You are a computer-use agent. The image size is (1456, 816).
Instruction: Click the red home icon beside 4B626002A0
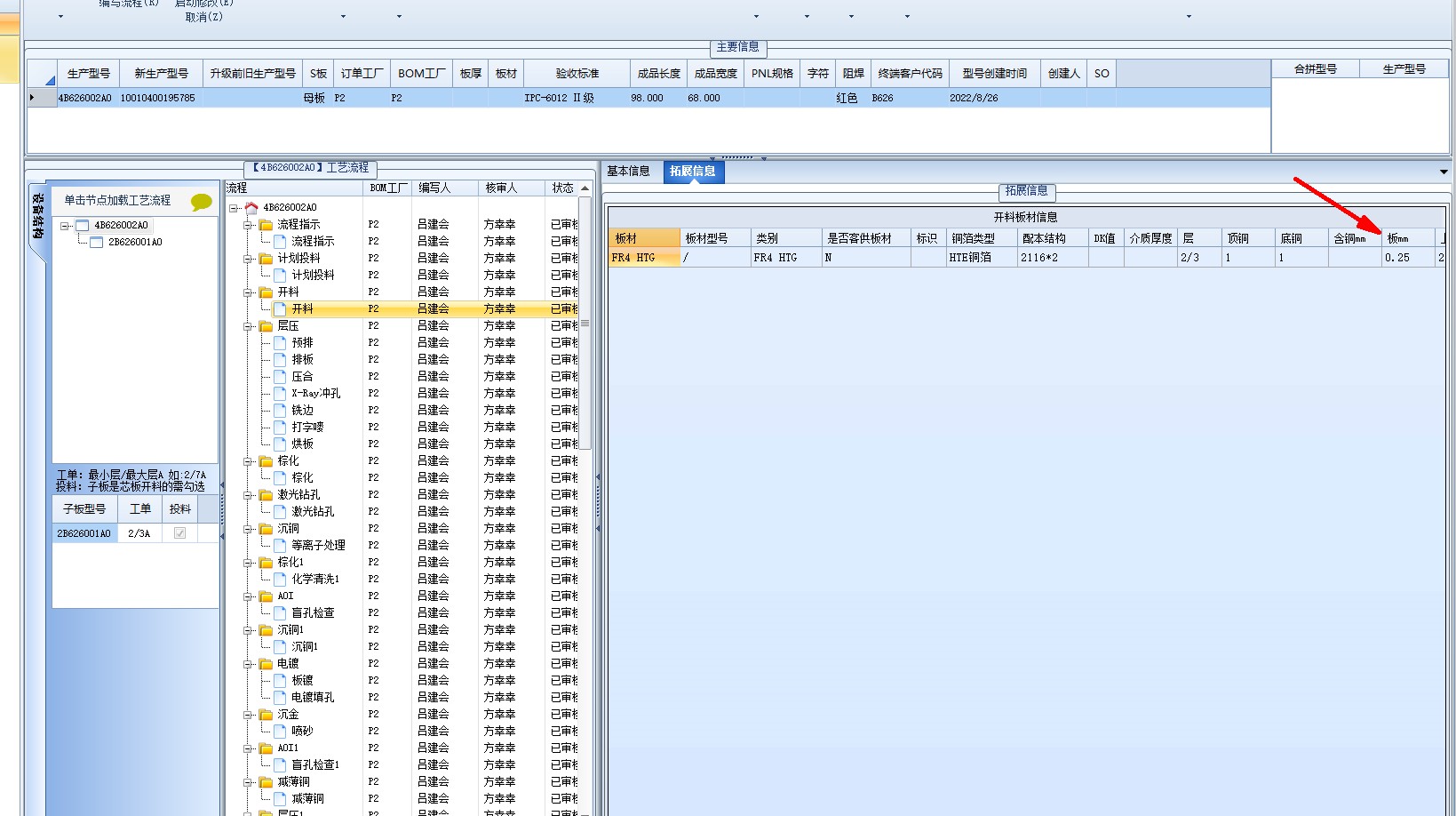pyautogui.click(x=251, y=207)
